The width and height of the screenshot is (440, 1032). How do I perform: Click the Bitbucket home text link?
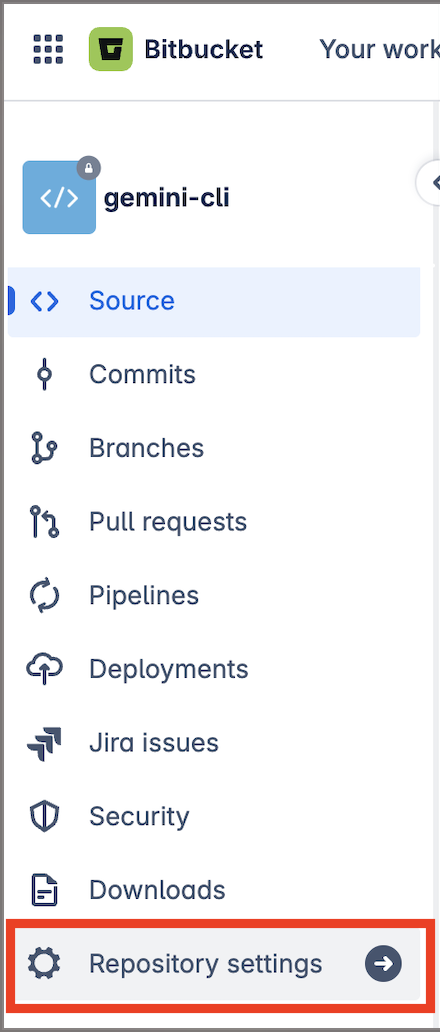pyautogui.click(x=204, y=49)
